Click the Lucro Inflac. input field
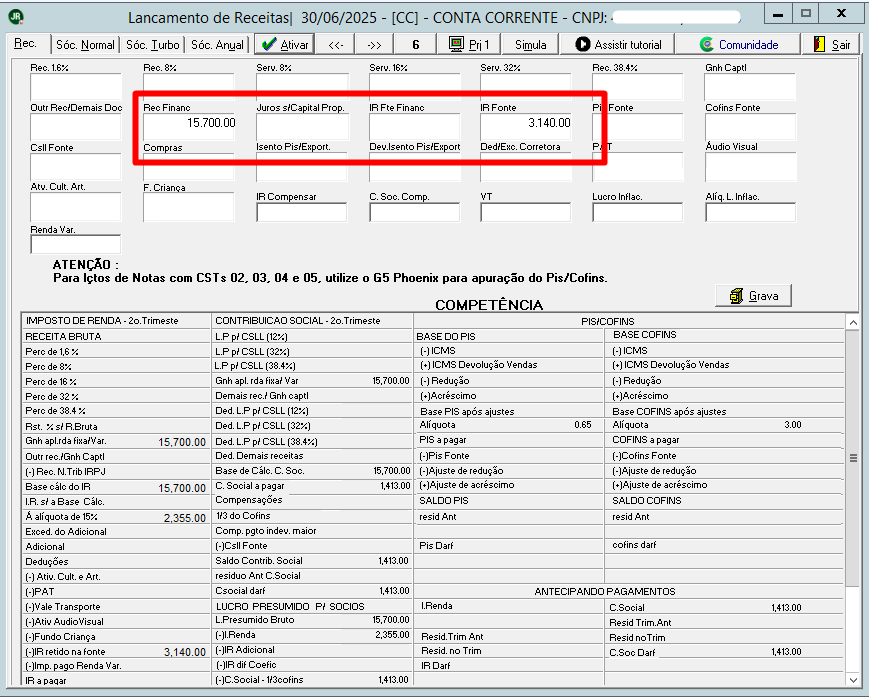869x698 pixels. click(x=638, y=212)
